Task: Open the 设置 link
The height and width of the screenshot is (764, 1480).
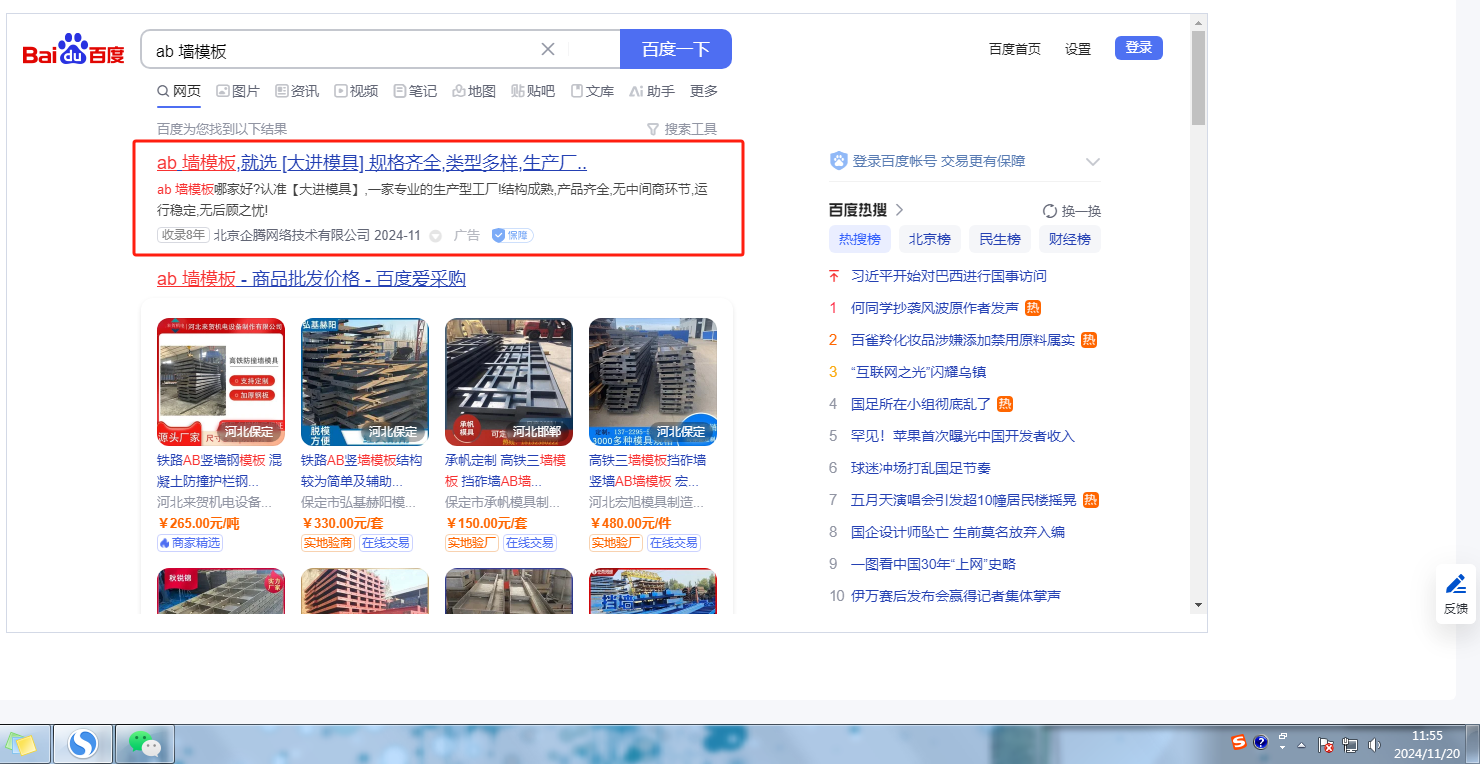Action: (x=1078, y=49)
